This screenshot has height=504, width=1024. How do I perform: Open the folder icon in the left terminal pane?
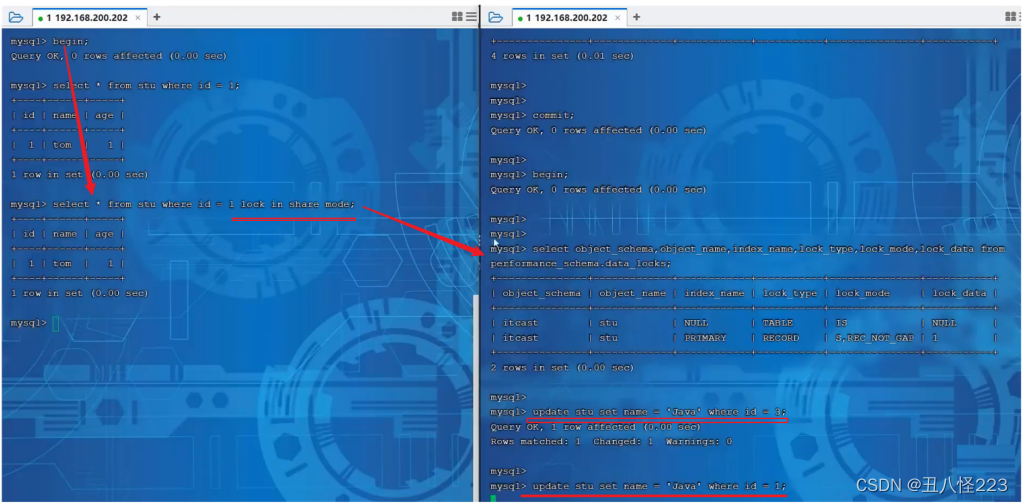pyautogui.click(x=16, y=17)
